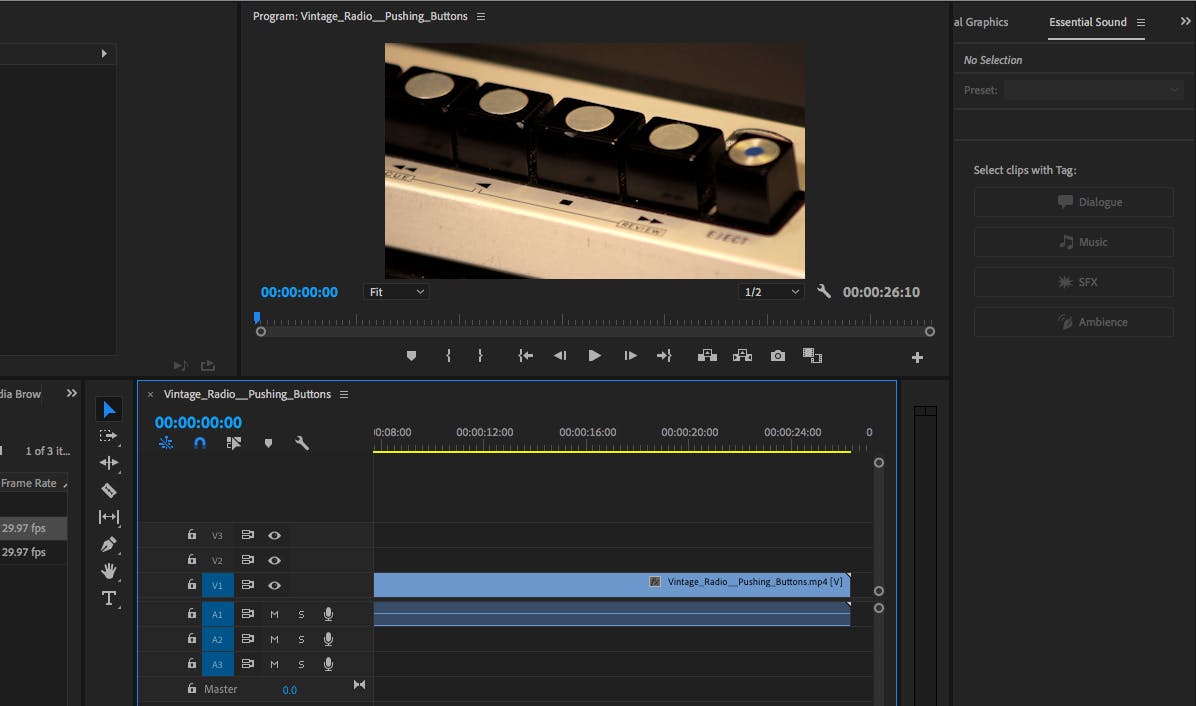Click Comparison View button
This screenshot has height=706, width=1196.
(812, 356)
